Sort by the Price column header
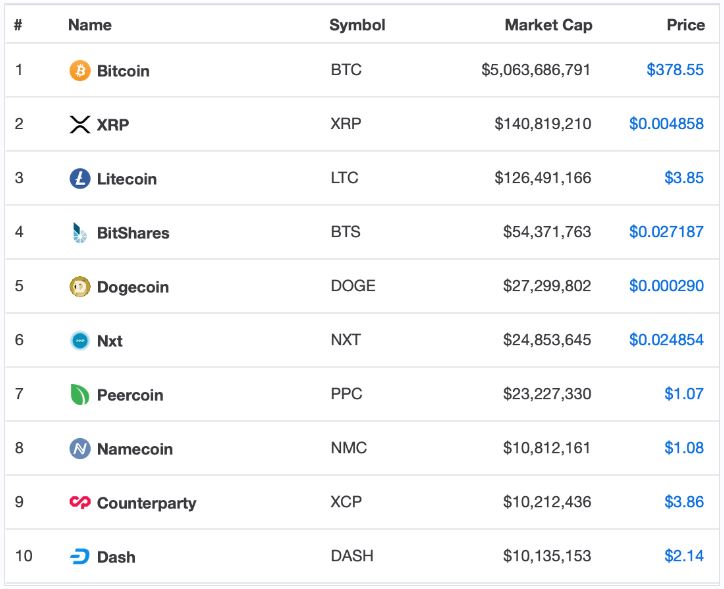724x589 pixels. 685,25
